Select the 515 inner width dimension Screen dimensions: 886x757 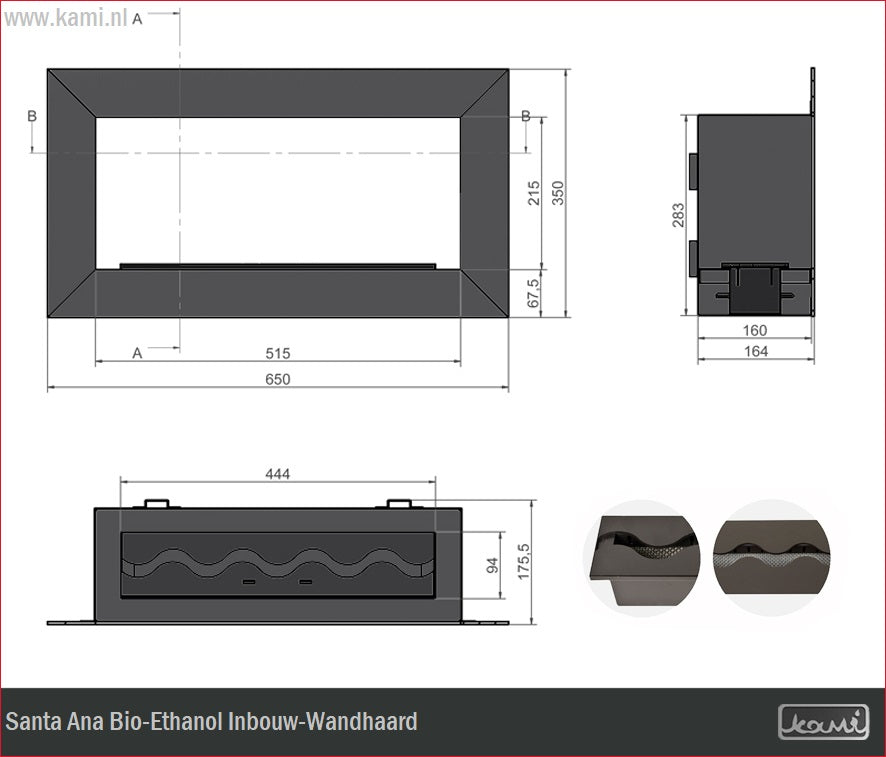(x=277, y=353)
